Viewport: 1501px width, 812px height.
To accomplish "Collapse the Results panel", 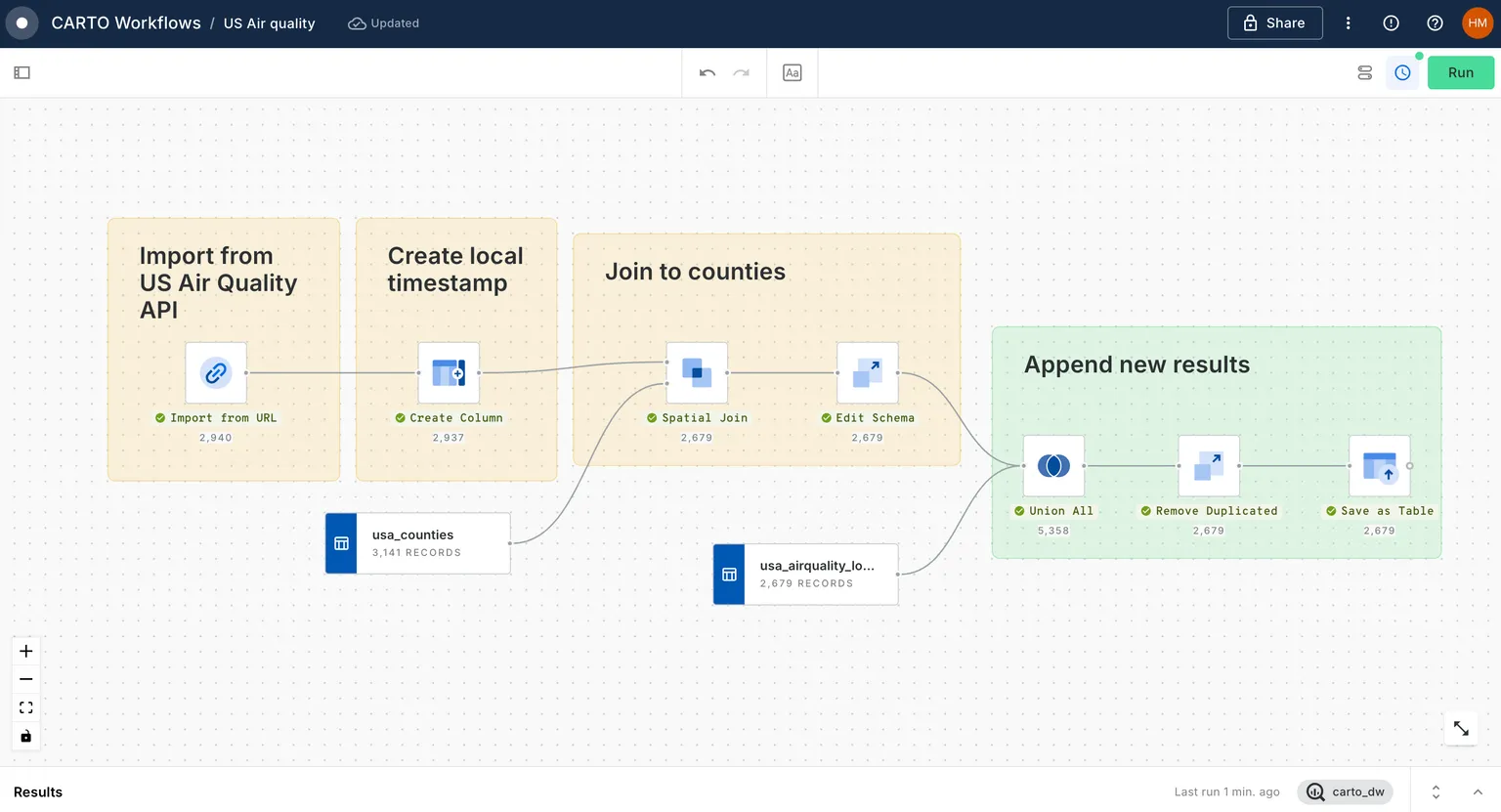I will pos(1477,791).
